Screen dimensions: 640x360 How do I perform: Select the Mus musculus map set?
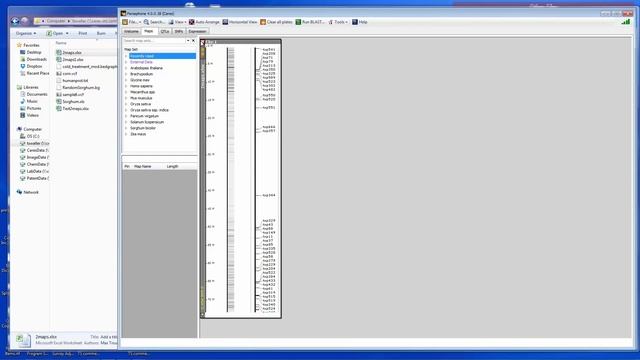pos(141,98)
